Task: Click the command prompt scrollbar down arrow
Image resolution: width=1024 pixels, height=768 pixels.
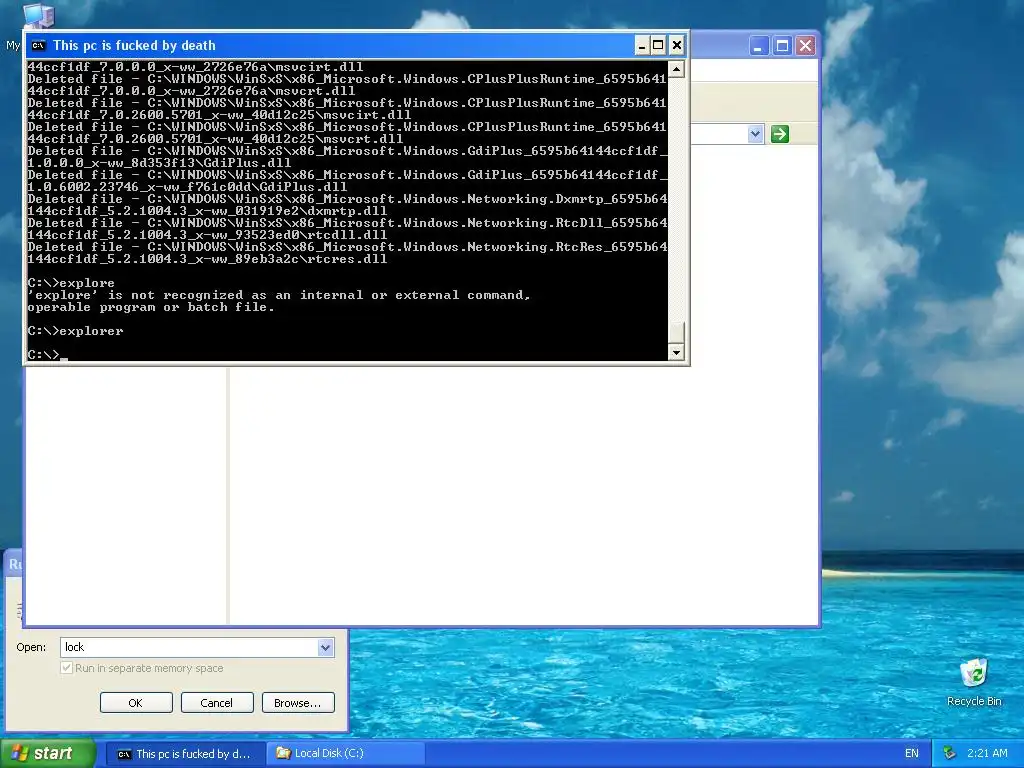Action: (676, 353)
